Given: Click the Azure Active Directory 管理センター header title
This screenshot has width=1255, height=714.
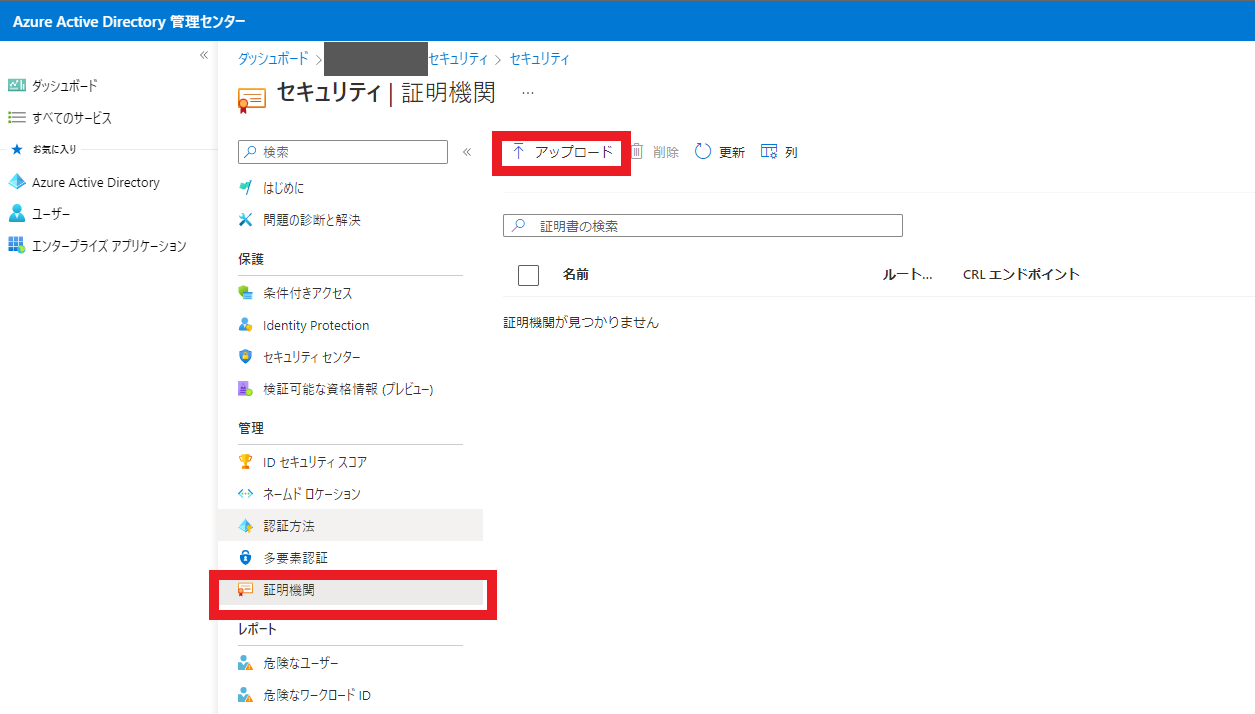Looking at the screenshot, I should click(129, 22).
